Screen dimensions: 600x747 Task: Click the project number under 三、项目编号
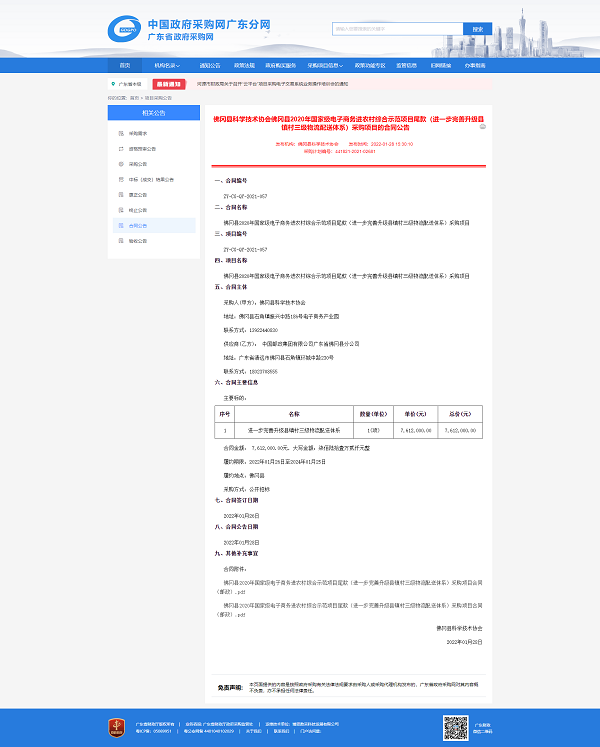point(245,250)
